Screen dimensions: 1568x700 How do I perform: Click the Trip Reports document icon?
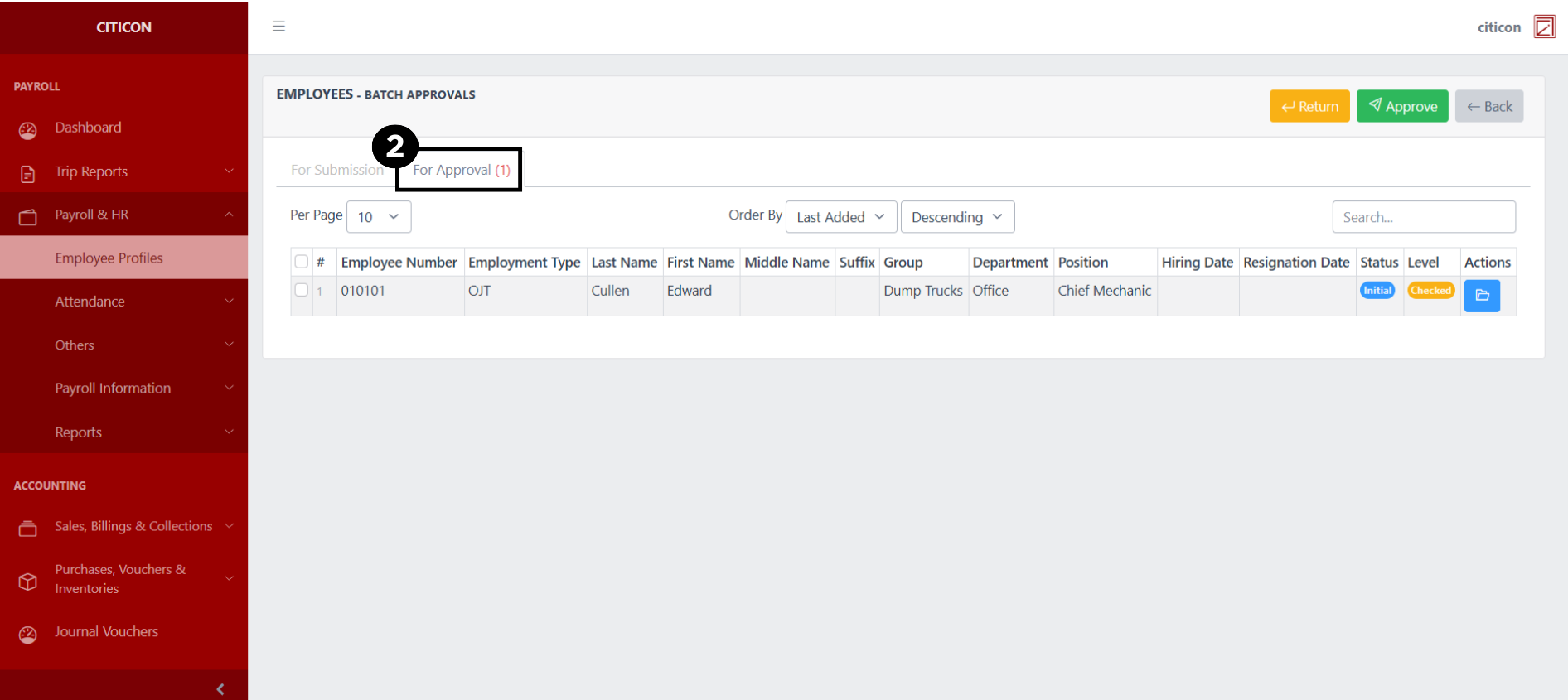28,173
